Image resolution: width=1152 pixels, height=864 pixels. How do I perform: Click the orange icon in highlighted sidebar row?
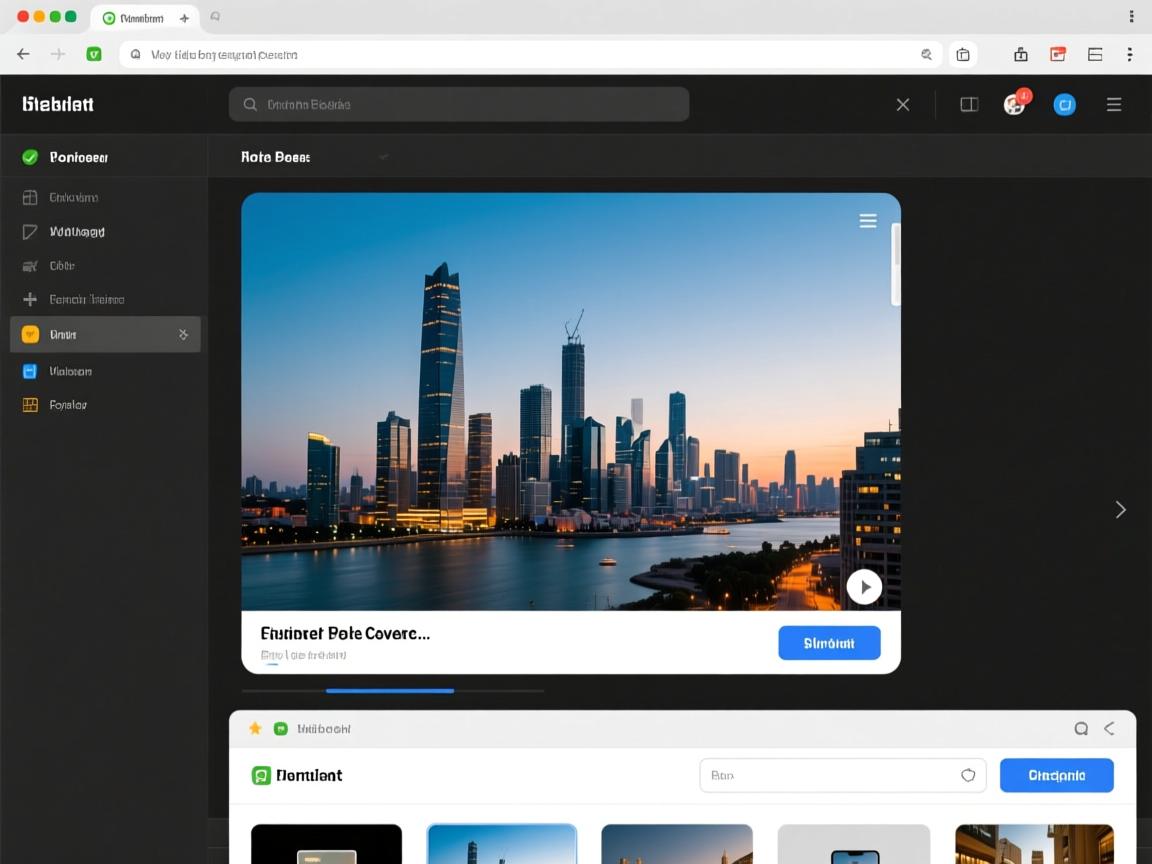(30, 335)
